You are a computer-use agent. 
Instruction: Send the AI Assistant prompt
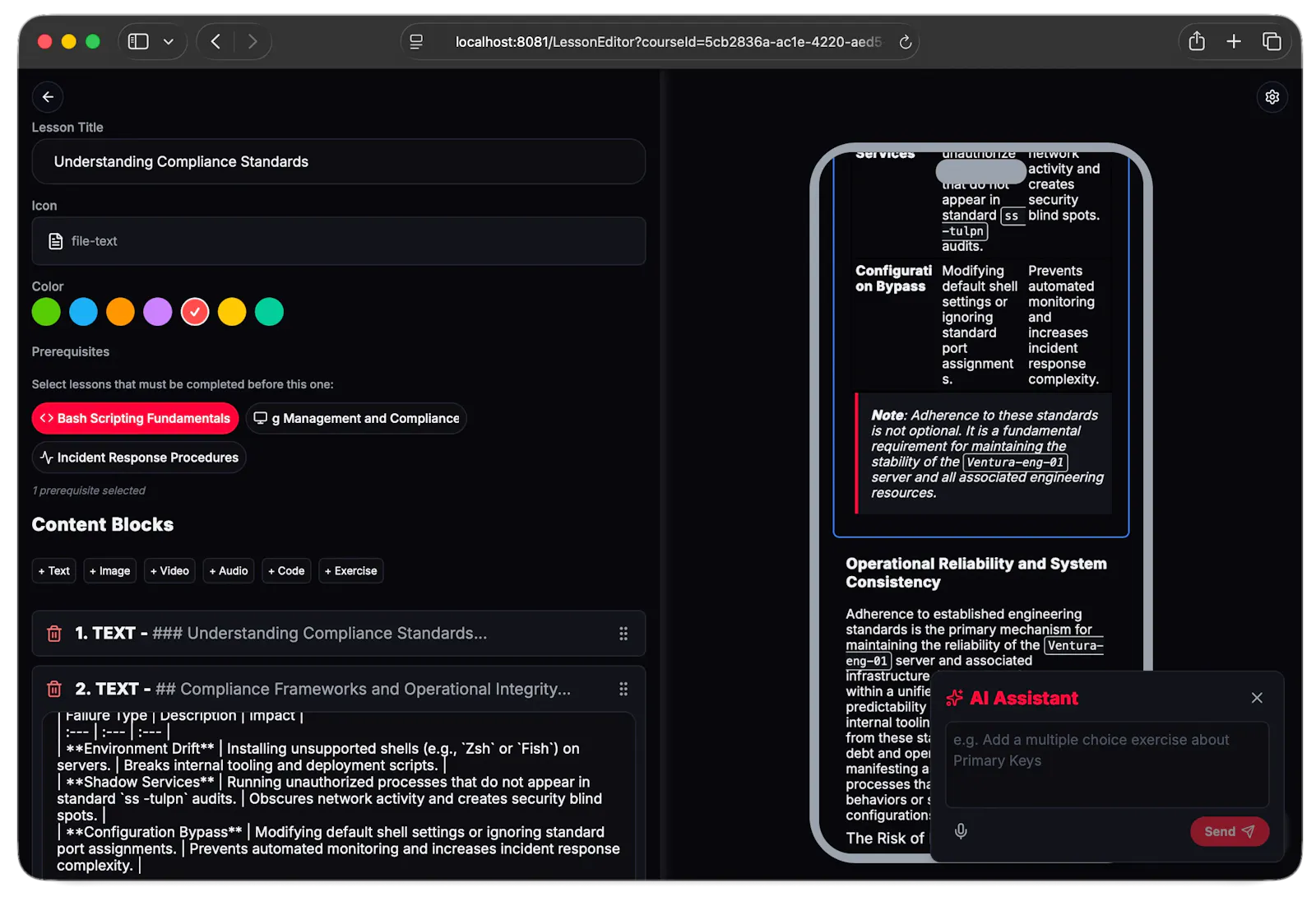click(1230, 832)
